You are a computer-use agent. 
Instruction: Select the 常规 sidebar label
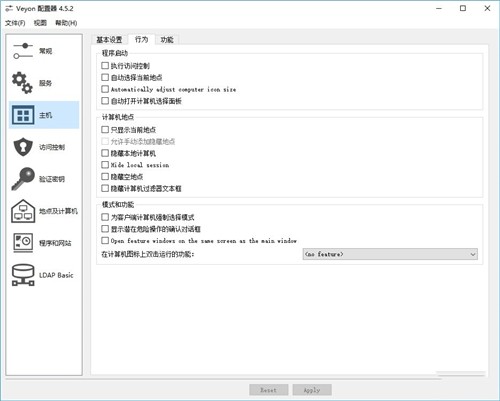coord(45,51)
